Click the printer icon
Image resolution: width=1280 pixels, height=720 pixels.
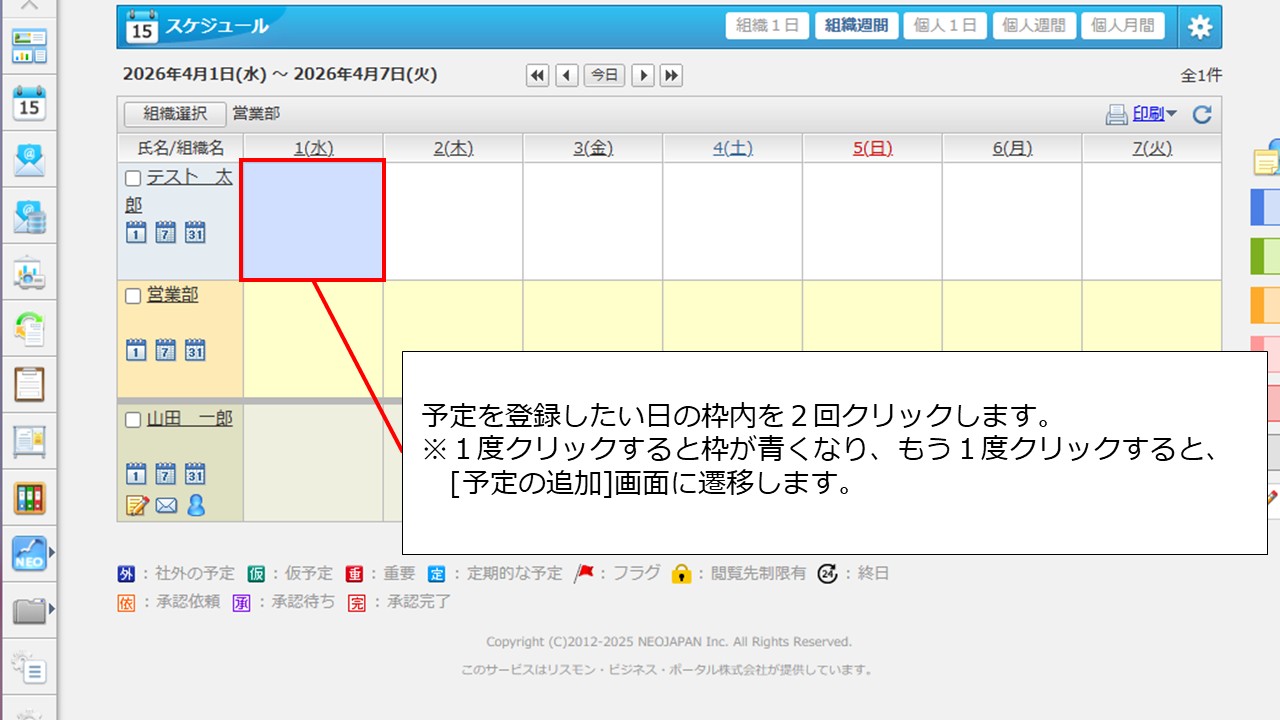pos(1116,115)
